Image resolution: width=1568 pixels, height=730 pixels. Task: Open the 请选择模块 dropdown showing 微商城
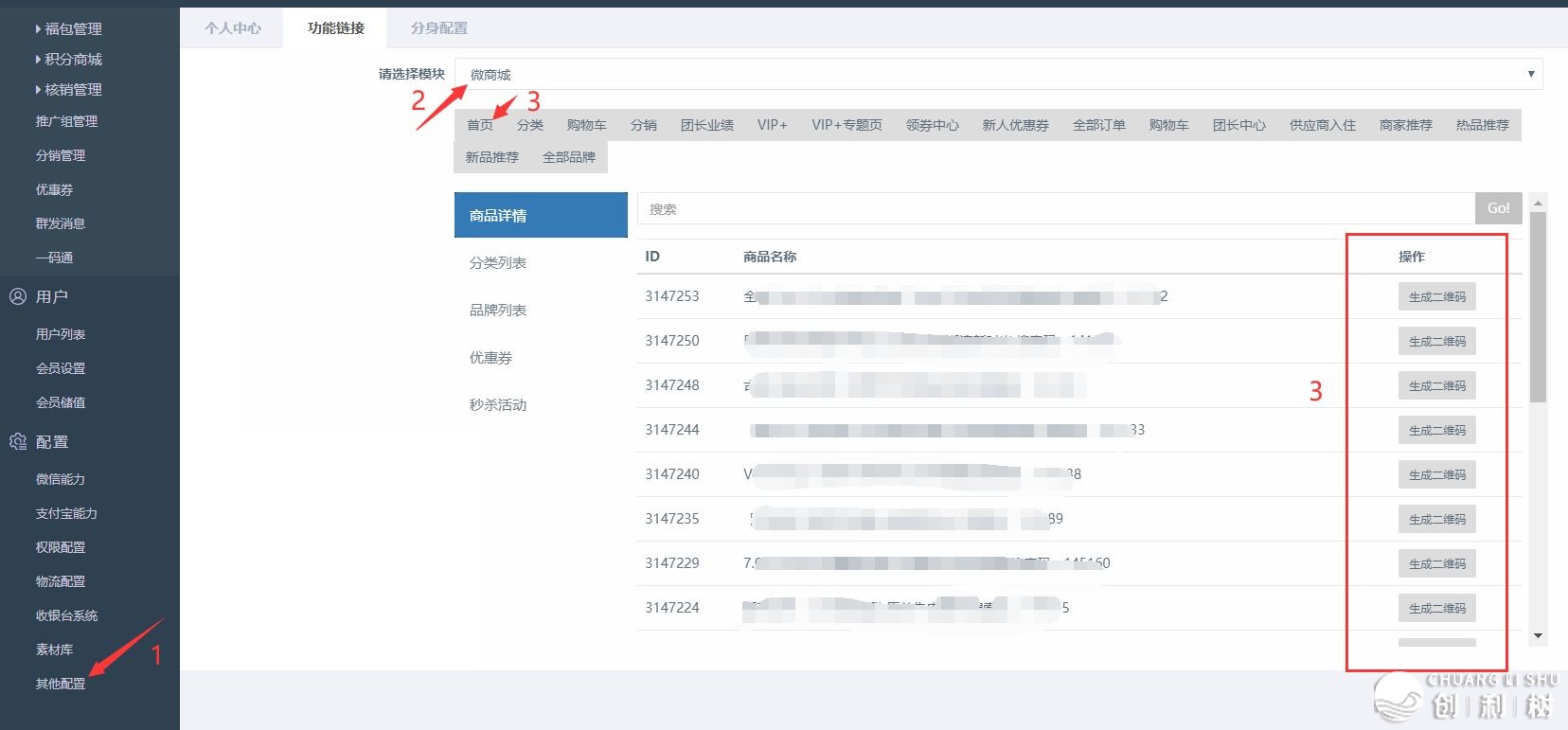point(999,74)
